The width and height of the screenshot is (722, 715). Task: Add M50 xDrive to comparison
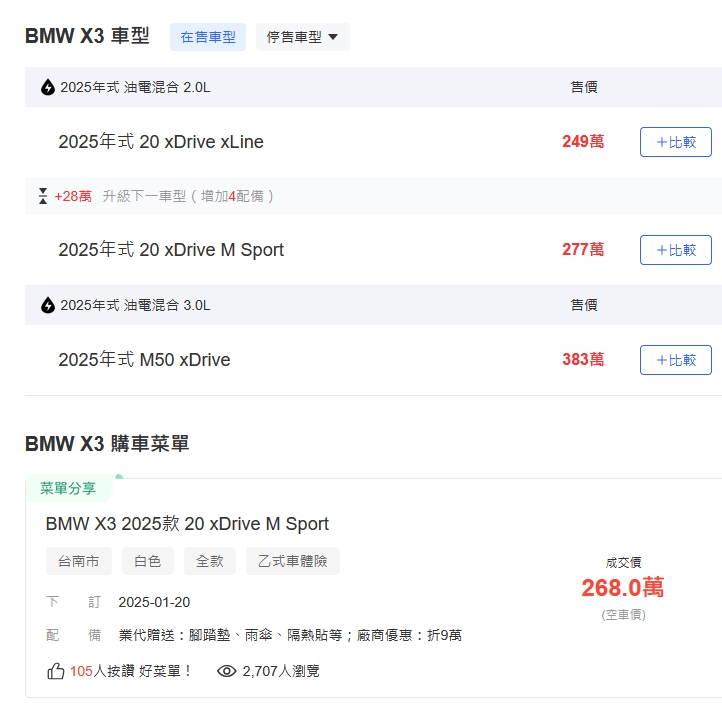(x=675, y=360)
